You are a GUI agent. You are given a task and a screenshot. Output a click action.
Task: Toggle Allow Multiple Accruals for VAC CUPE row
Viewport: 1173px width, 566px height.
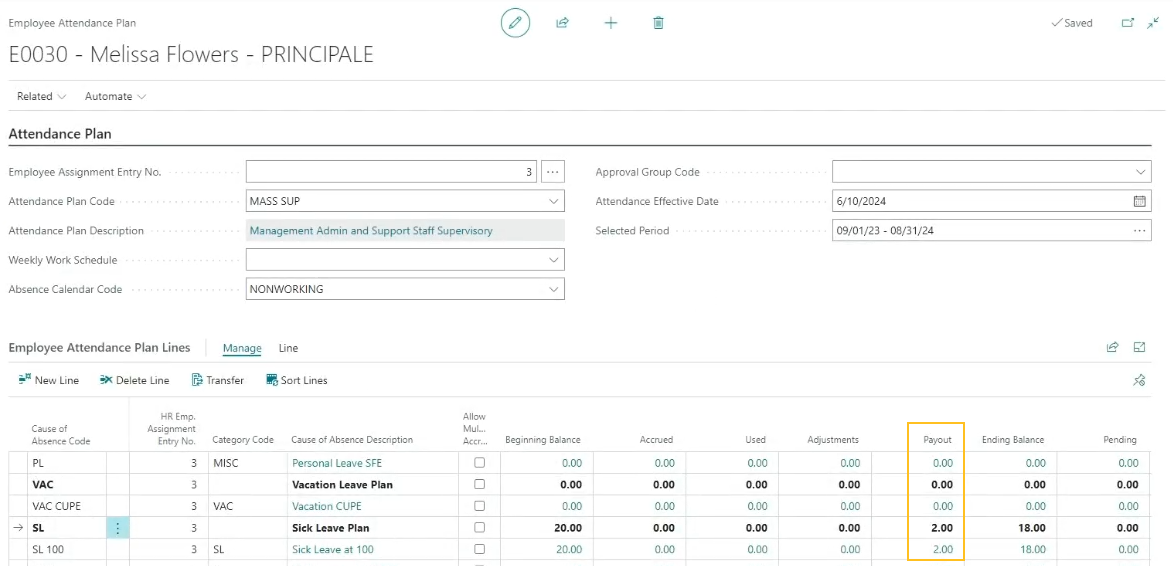pos(480,506)
